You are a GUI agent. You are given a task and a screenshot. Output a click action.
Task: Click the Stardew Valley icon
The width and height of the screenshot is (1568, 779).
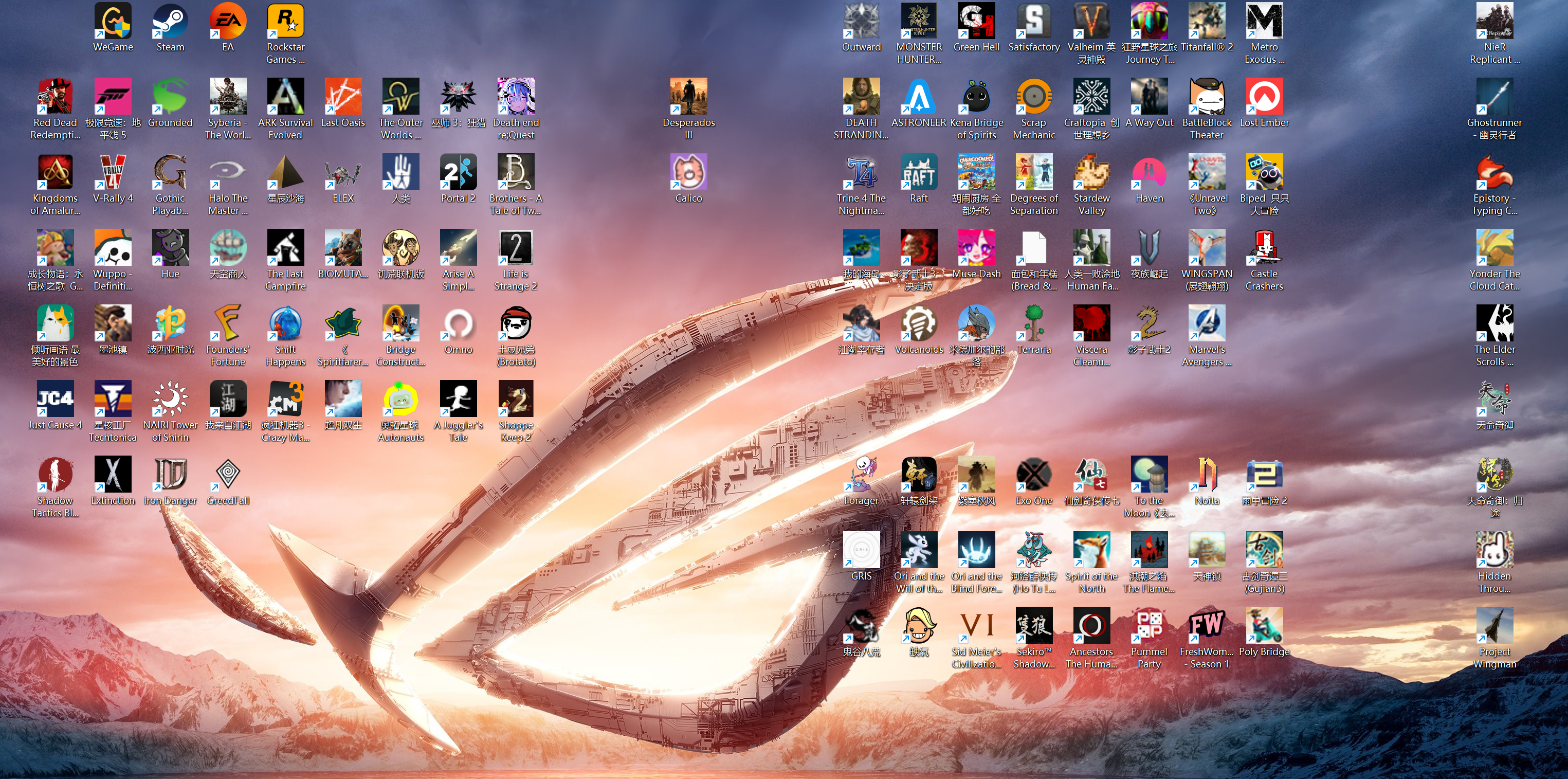click(1091, 172)
